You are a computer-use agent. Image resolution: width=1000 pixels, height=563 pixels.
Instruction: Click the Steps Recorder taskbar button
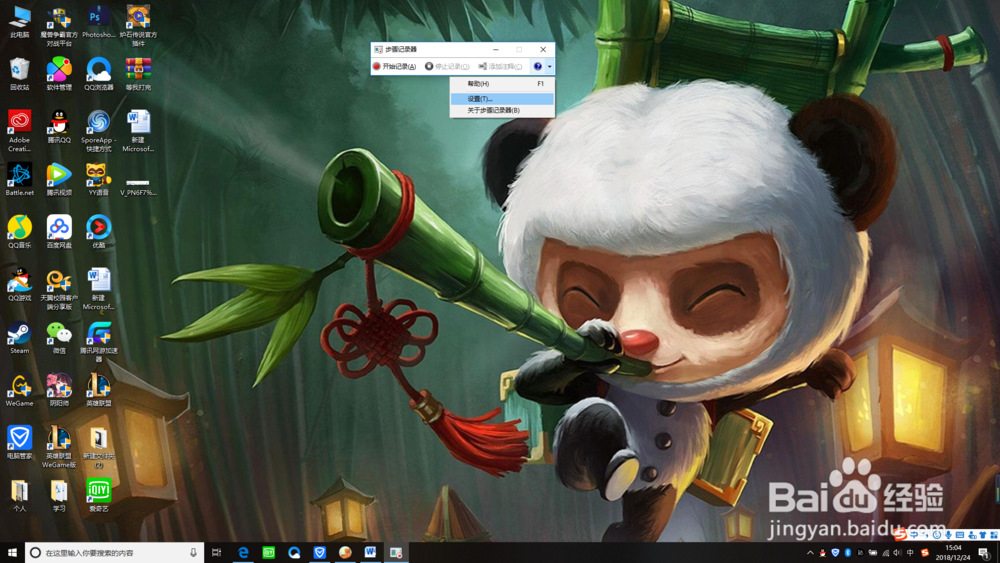(396, 552)
